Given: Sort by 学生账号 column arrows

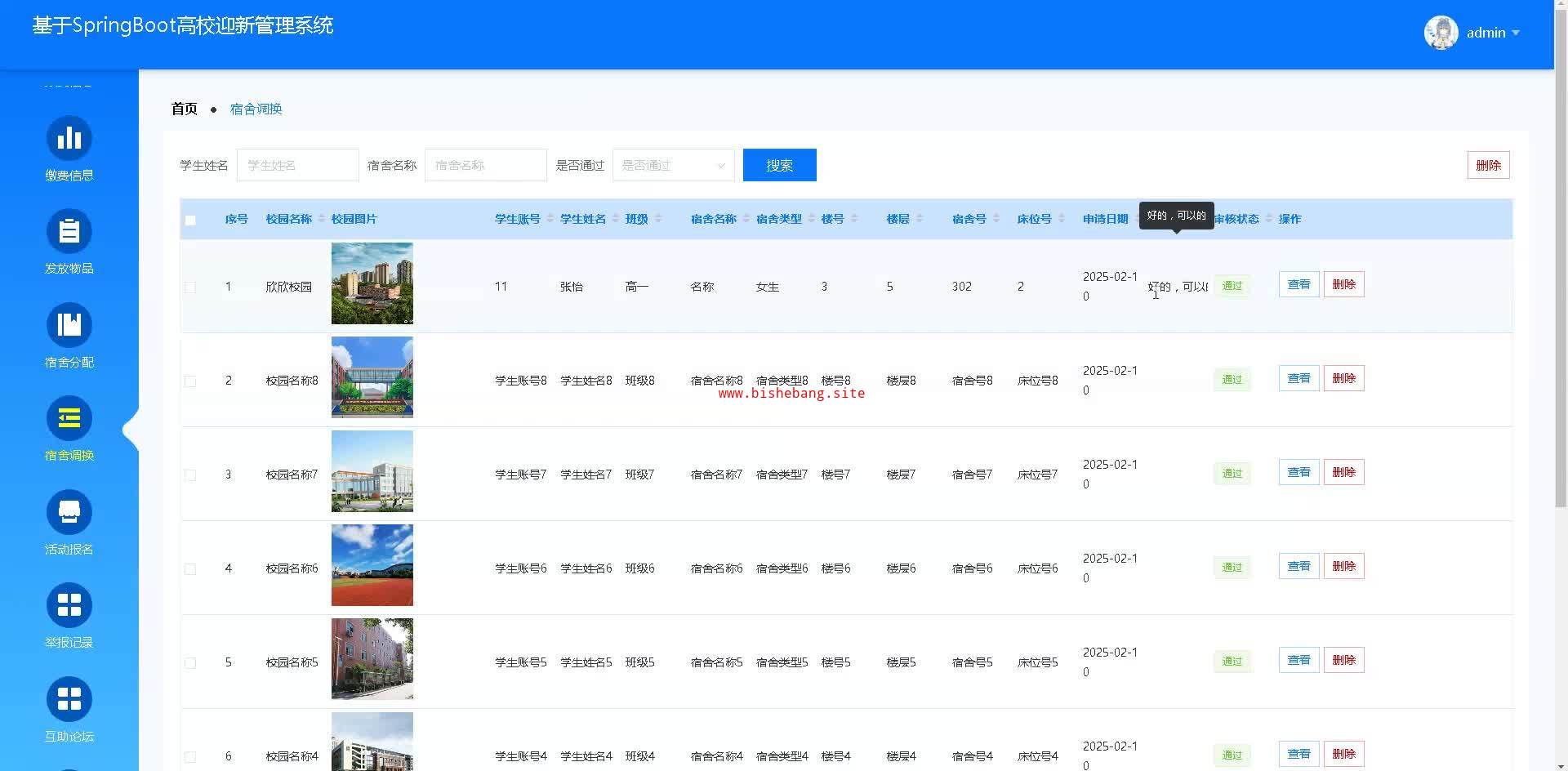Looking at the screenshot, I should pyautogui.click(x=550, y=219).
